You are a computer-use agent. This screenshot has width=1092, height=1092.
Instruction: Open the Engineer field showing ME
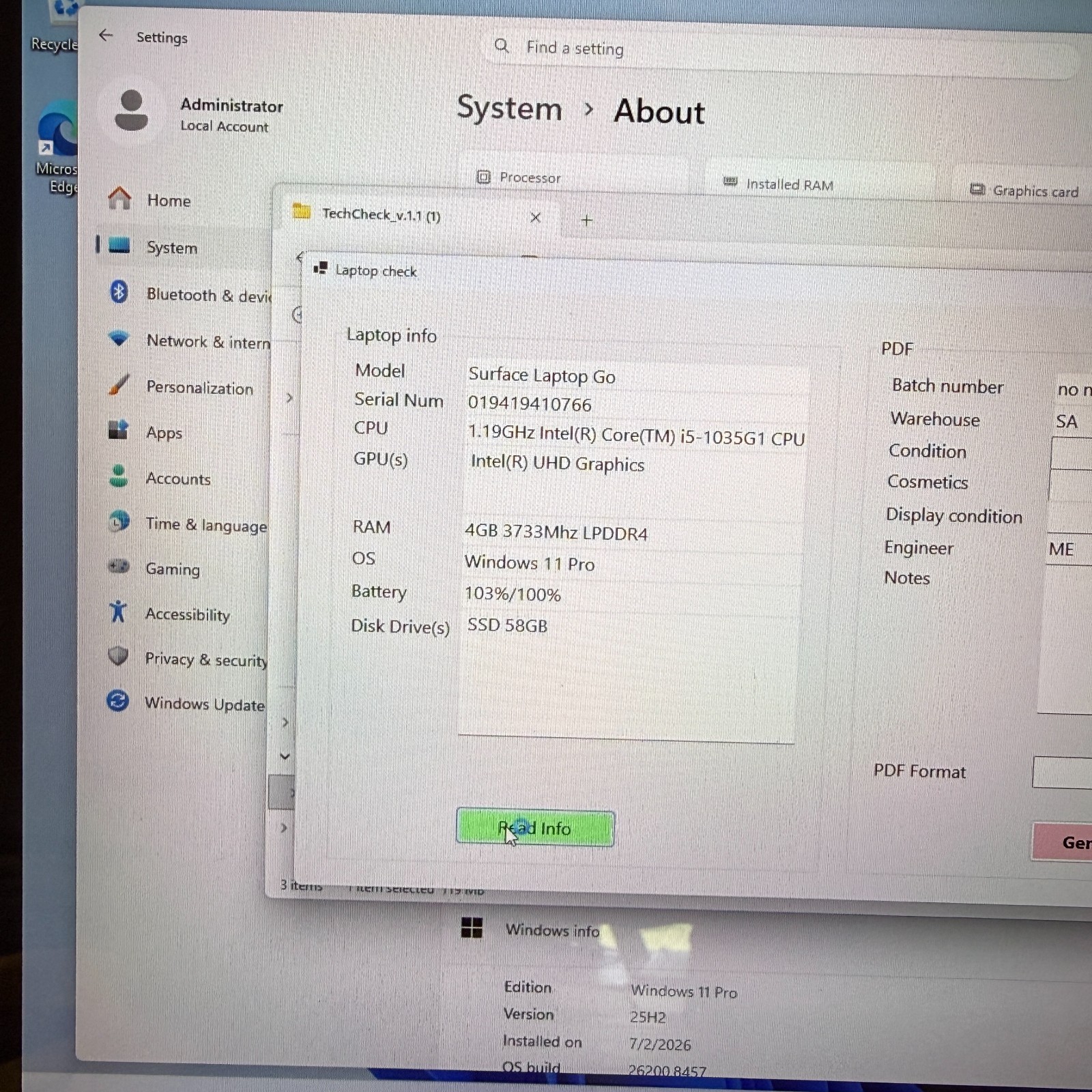point(1068,549)
